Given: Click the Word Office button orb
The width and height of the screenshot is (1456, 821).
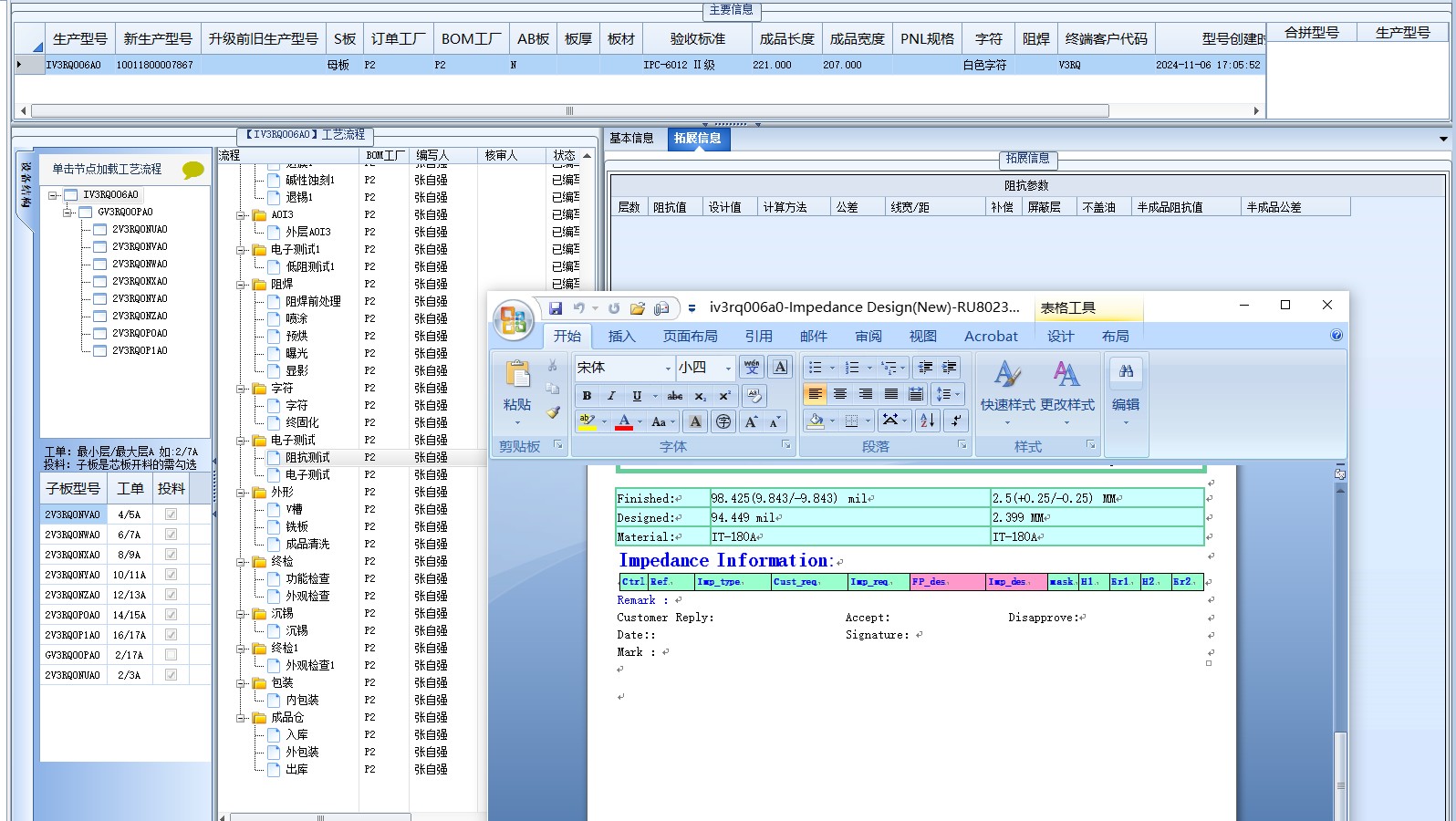Looking at the screenshot, I should point(513,320).
